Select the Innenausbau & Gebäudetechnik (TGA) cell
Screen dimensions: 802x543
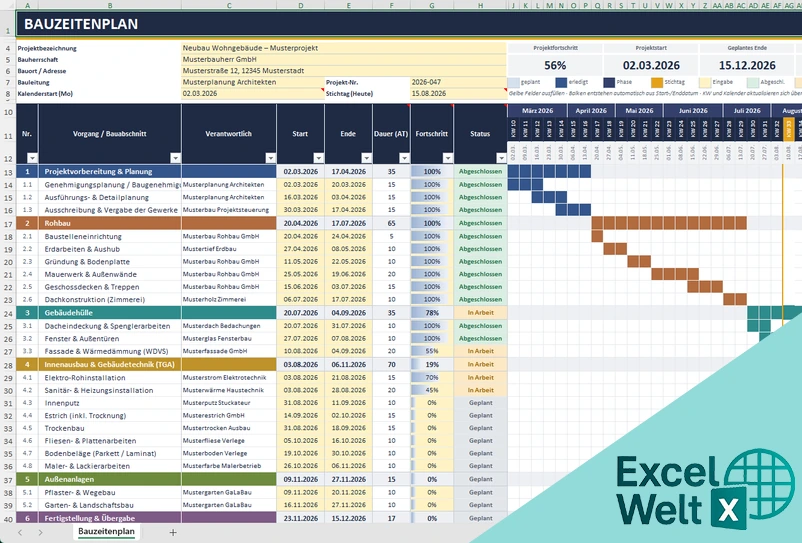click(110, 365)
